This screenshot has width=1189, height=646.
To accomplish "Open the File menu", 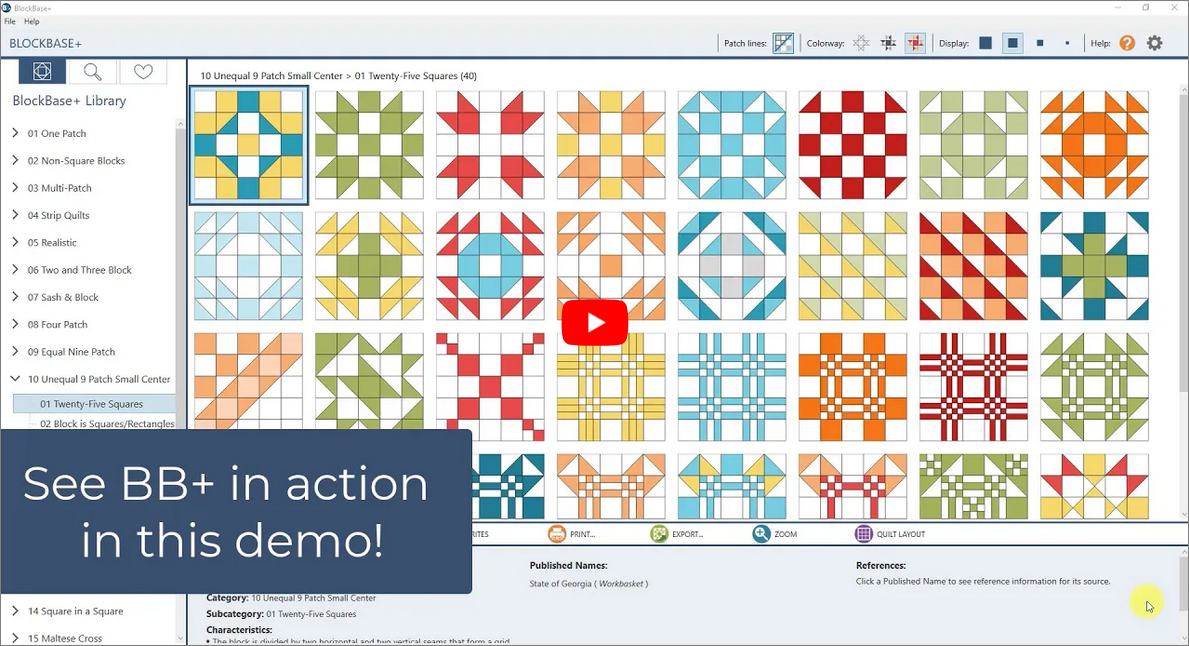I will pos(10,21).
